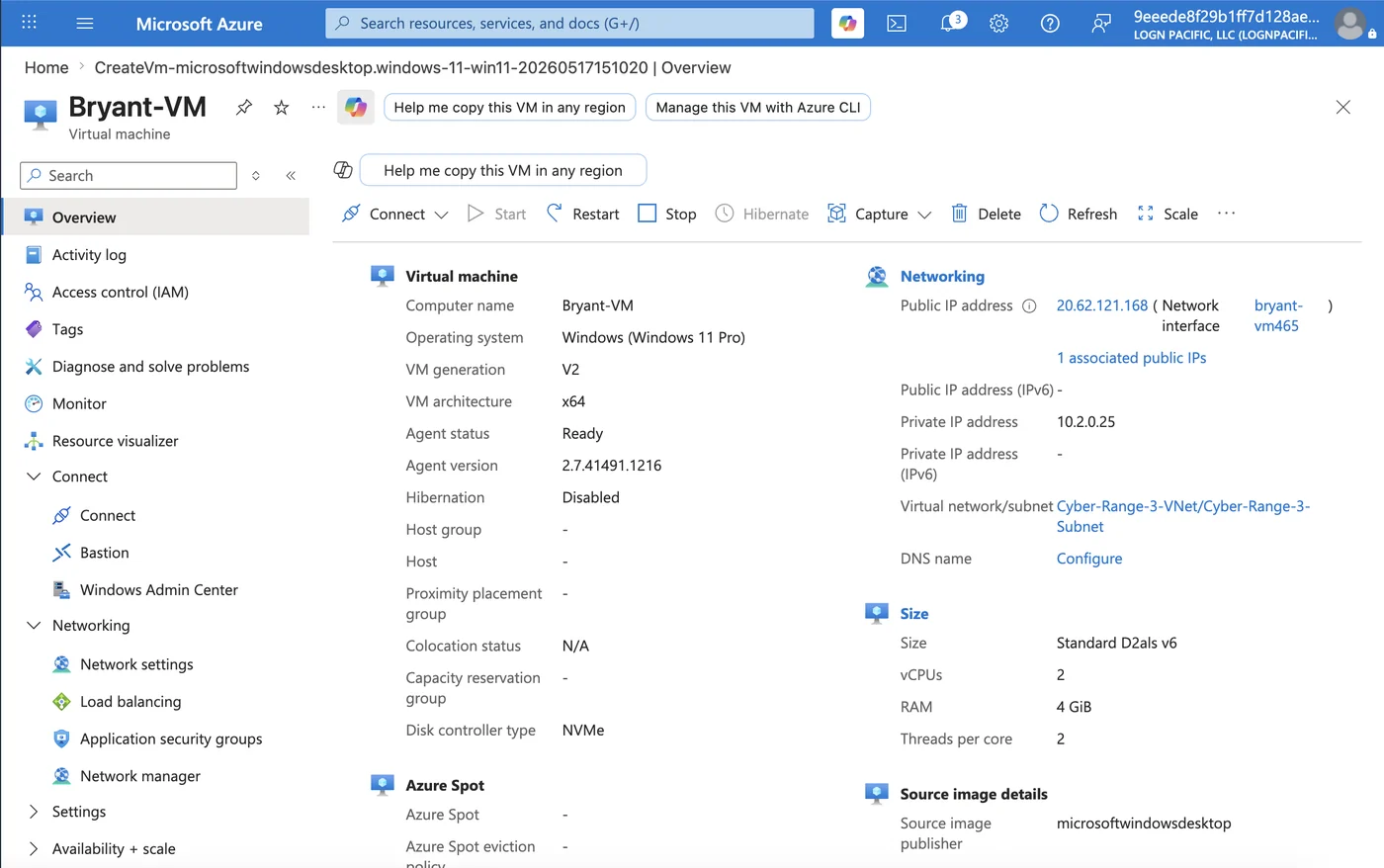Collapse the Networking section in sidebar
1384x868 pixels.
(x=34, y=626)
